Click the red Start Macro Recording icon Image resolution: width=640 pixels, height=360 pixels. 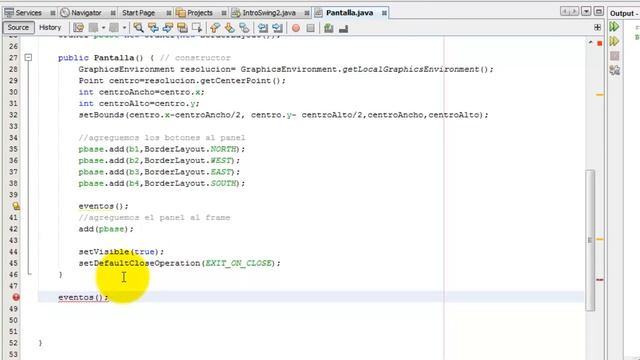[296, 28]
